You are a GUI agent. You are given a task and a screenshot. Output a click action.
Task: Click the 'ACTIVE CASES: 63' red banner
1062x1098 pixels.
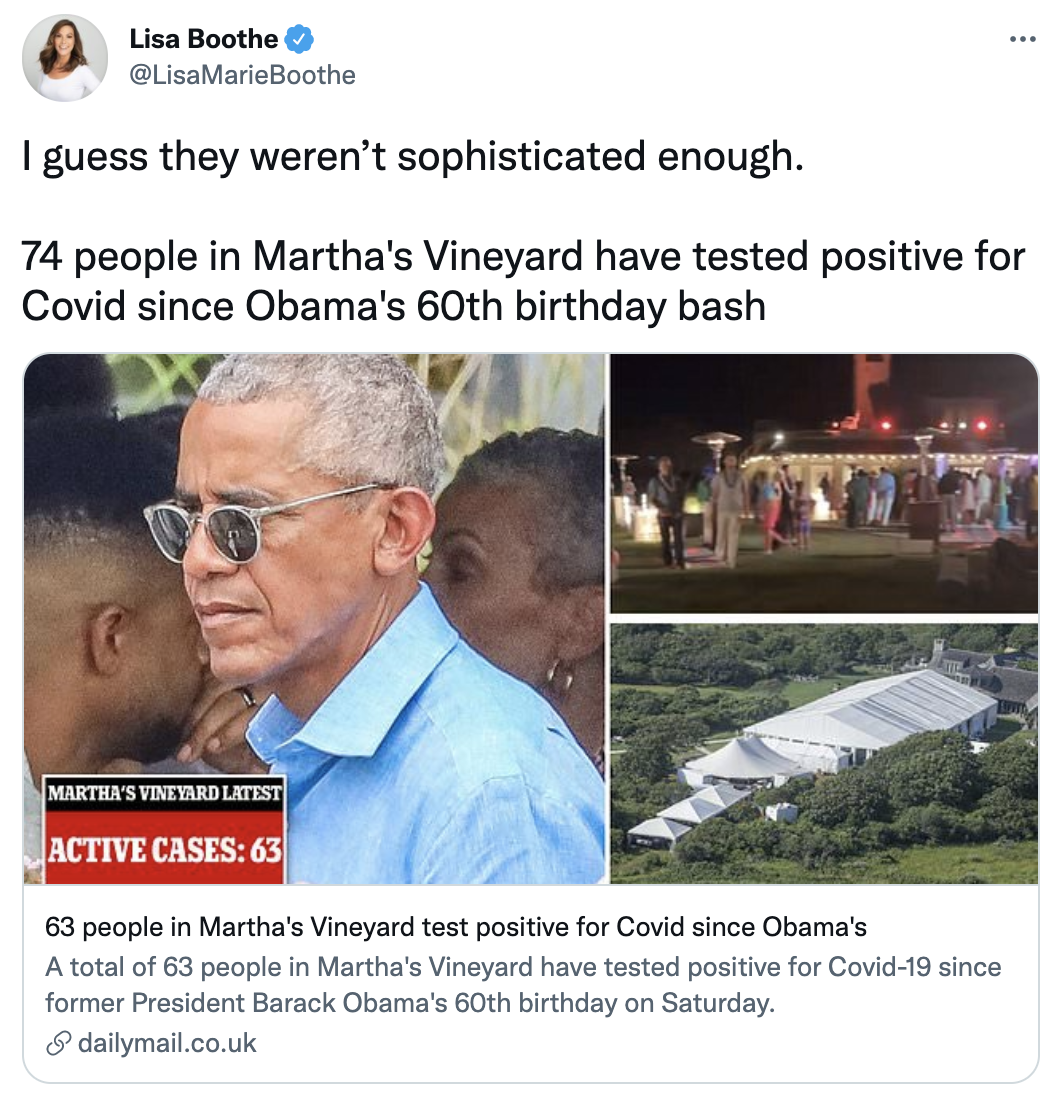click(x=165, y=849)
